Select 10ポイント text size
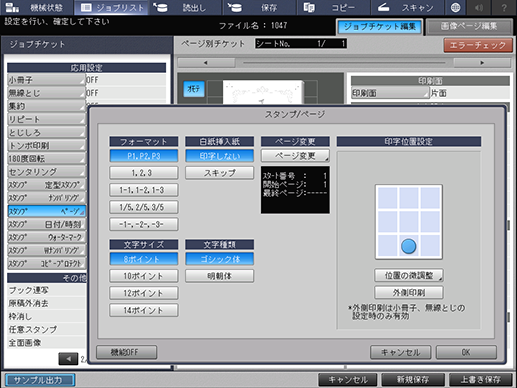 coord(144,276)
